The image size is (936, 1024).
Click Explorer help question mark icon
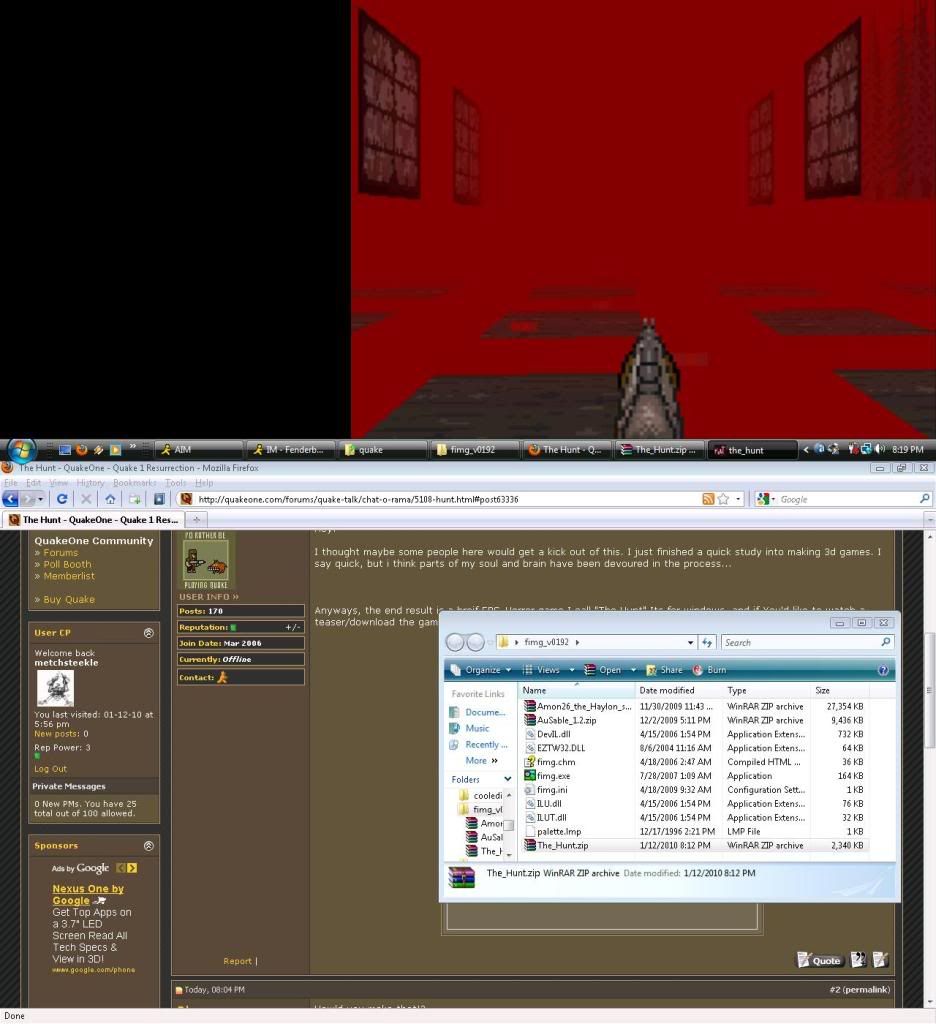[x=883, y=670]
